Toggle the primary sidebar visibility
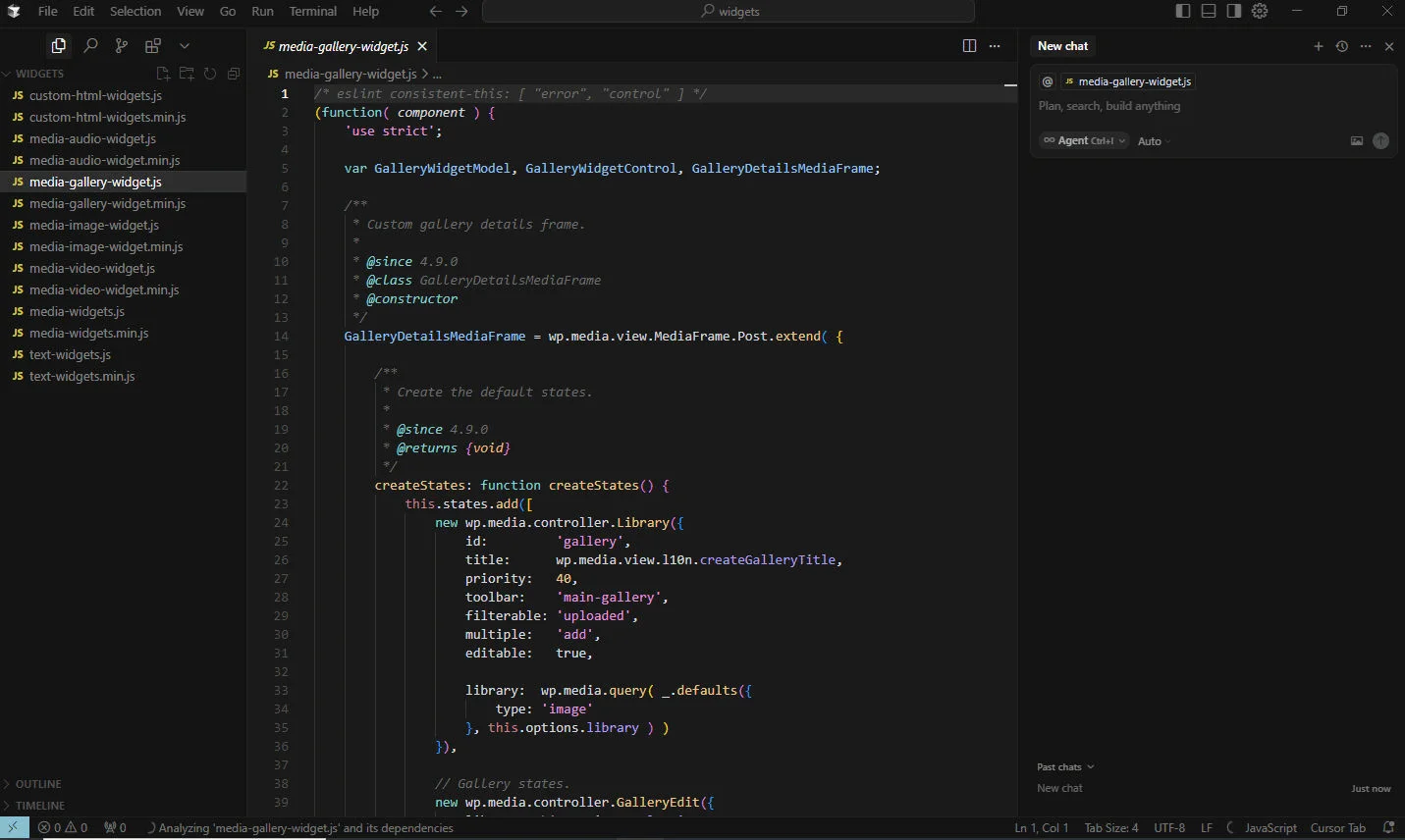 coord(1182,11)
